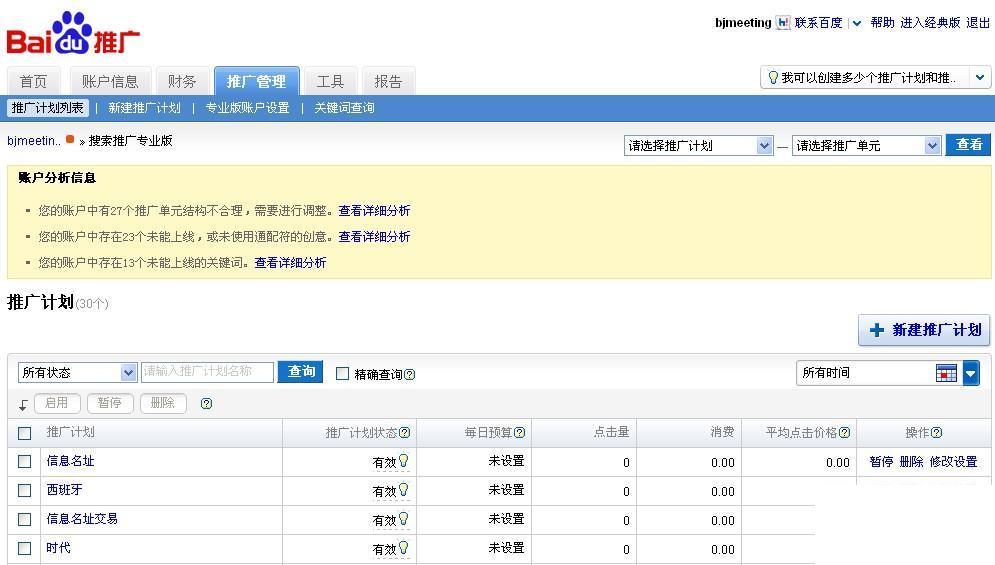Viewport: 995px width, 565px height.
Task: Open 关键词查询 in the sub menu
Action: [344, 108]
